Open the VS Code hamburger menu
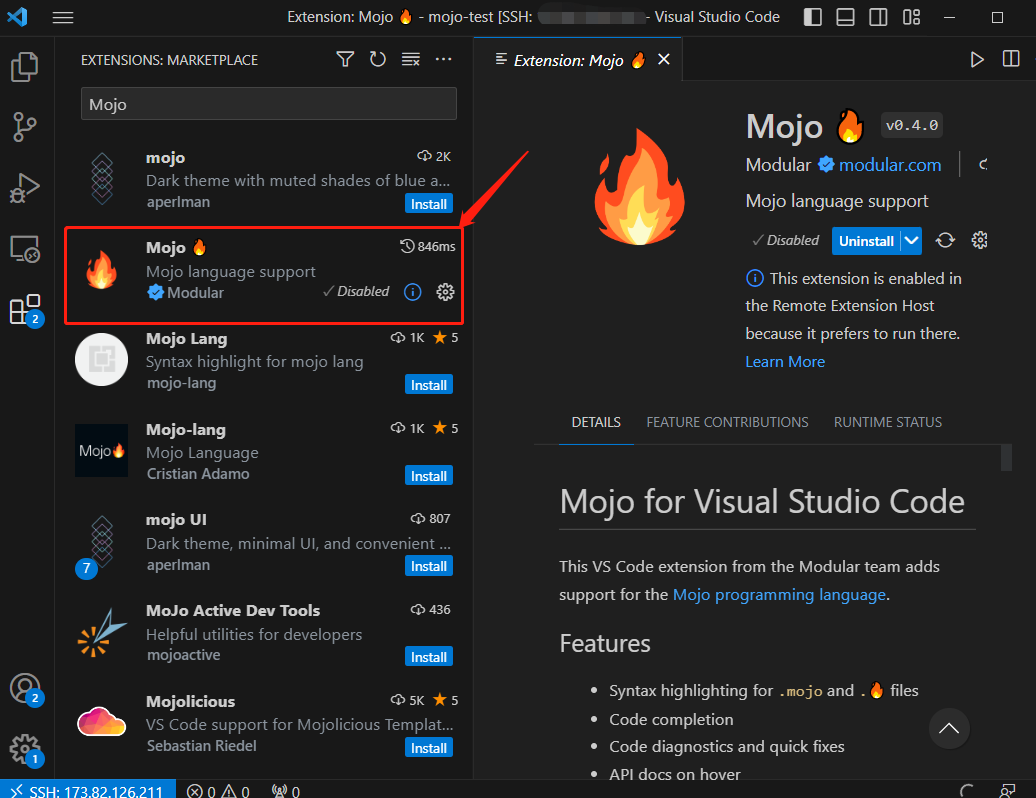 pos(63,17)
